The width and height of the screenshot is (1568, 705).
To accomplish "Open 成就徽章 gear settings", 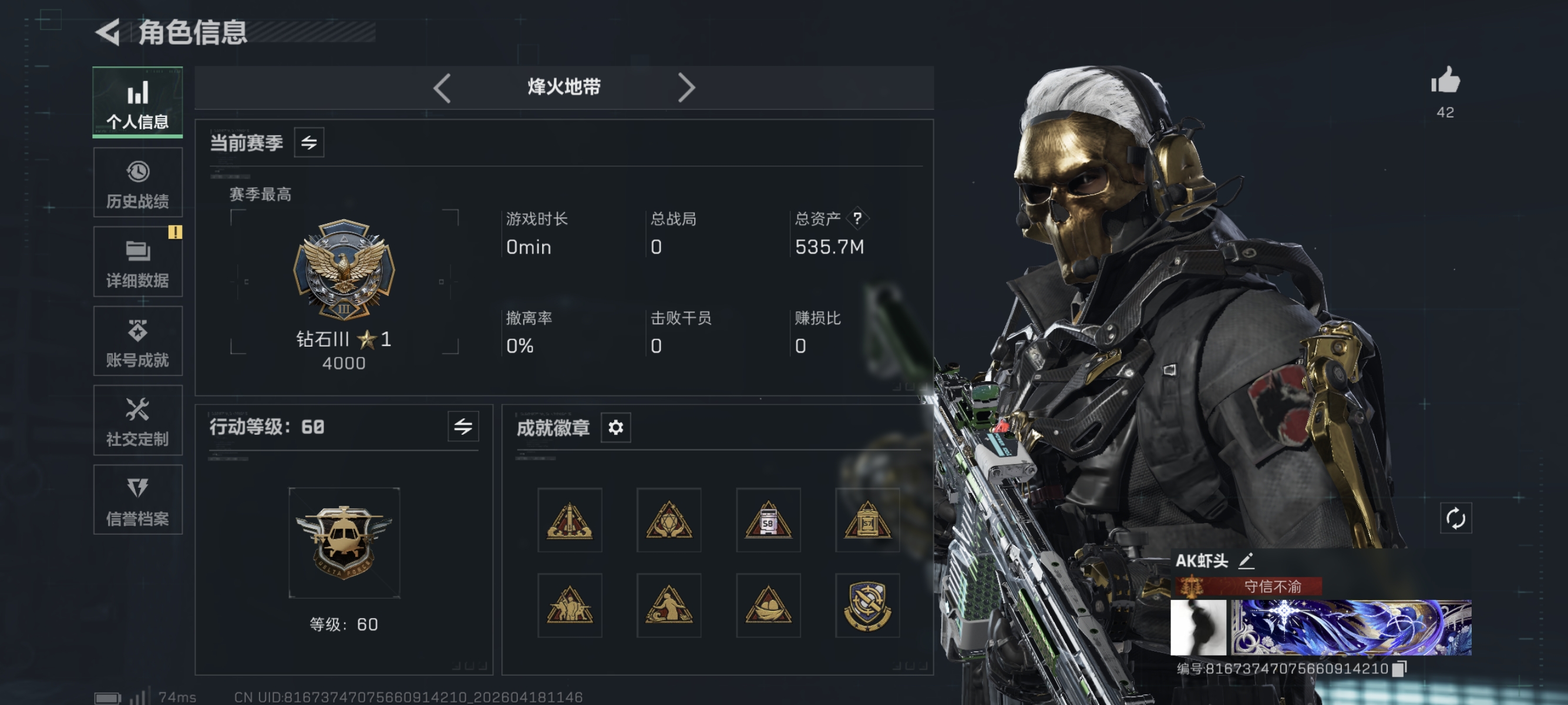I will [x=616, y=427].
